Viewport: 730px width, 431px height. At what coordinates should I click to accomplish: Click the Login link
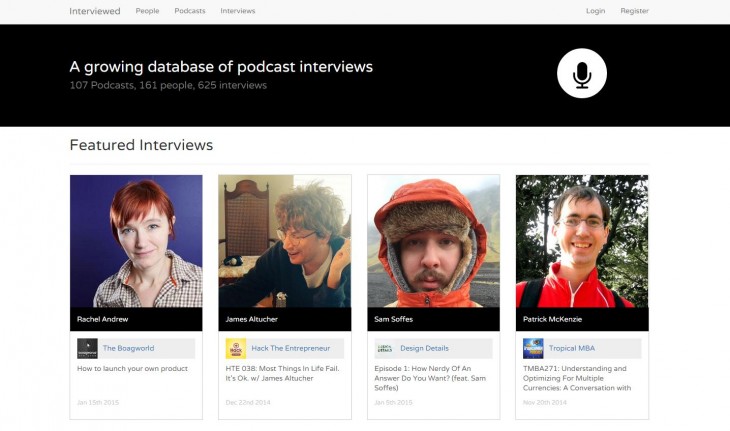[595, 11]
